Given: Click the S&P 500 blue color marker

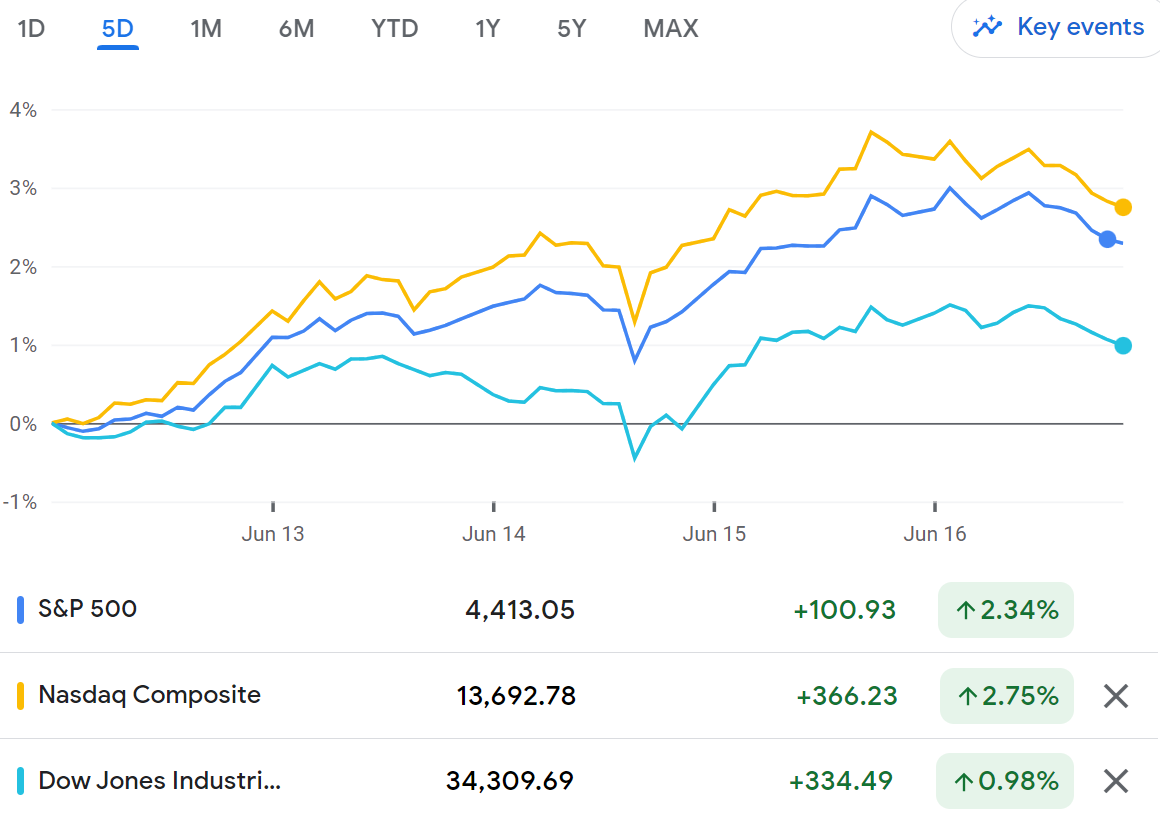Looking at the screenshot, I should pyautogui.click(x=20, y=610).
